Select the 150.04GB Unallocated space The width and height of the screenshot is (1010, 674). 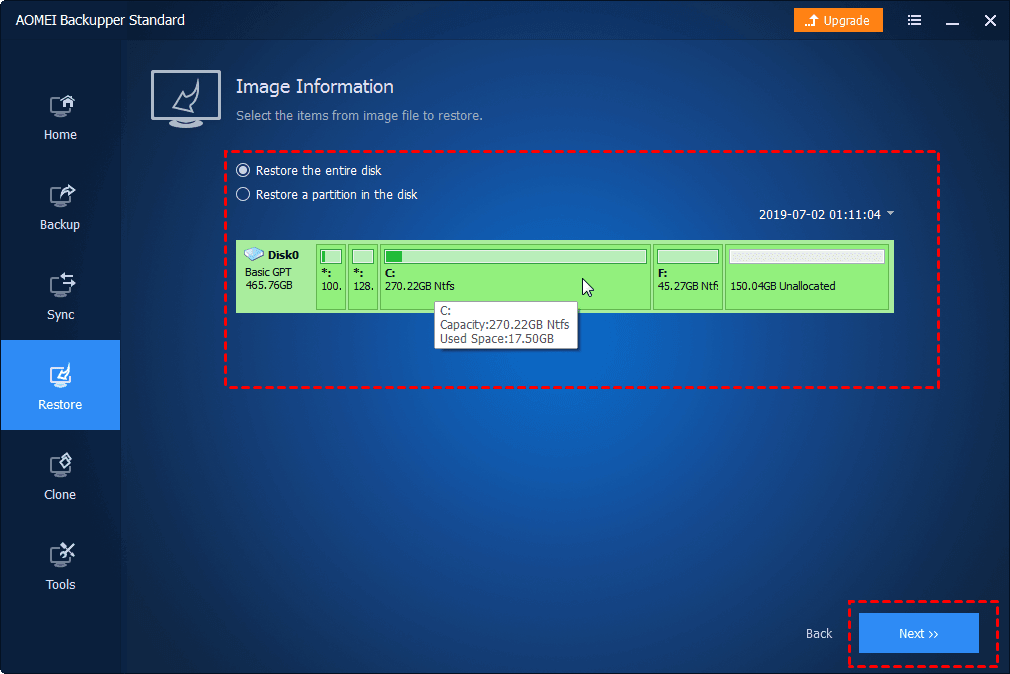click(807, 276)
